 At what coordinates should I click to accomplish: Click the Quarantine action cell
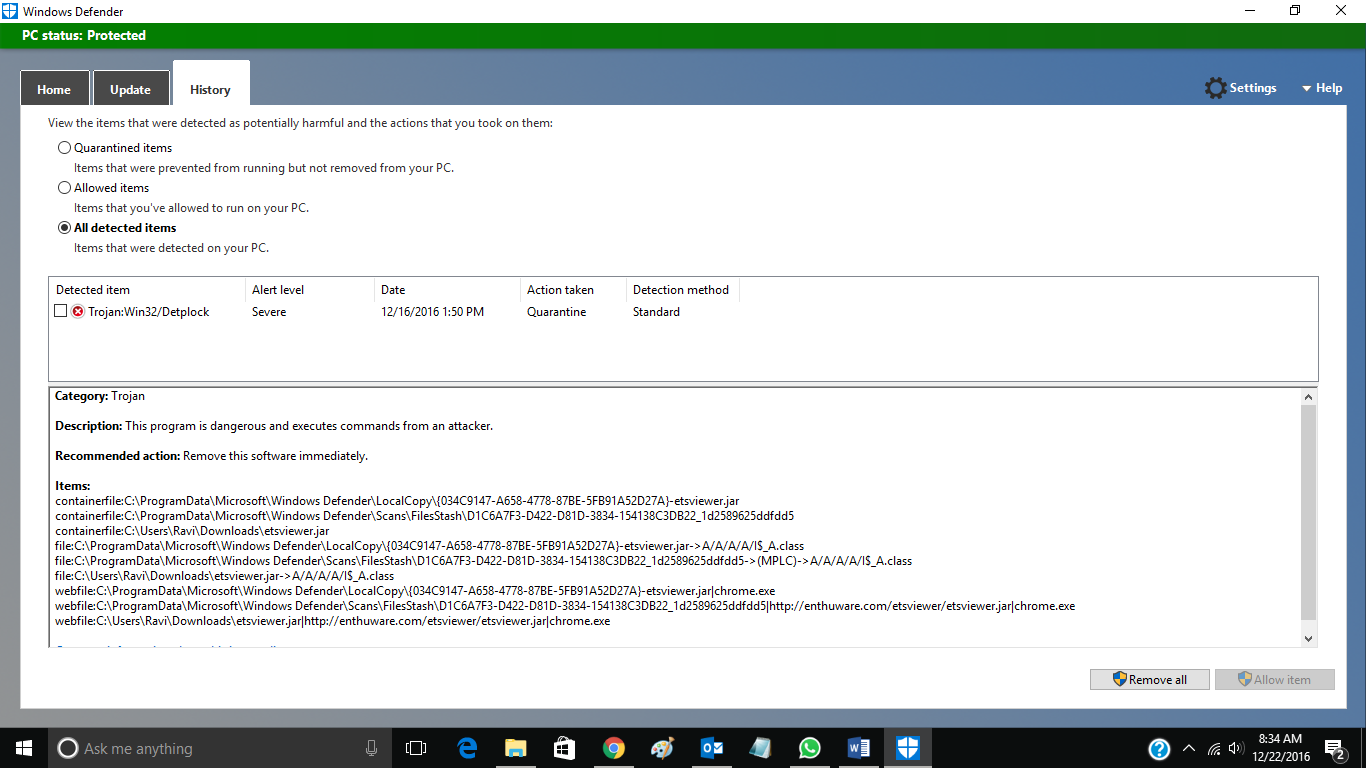[x=557, y=312]
